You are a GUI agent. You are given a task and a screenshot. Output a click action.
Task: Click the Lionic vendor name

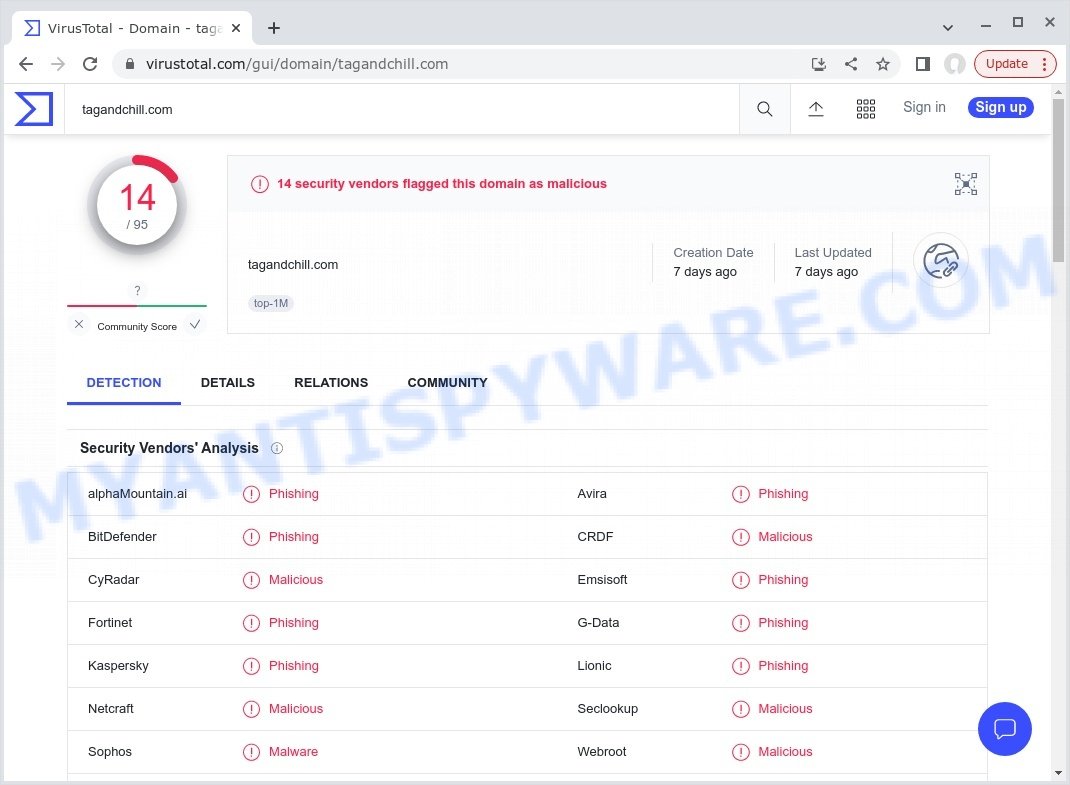point(594,666)
